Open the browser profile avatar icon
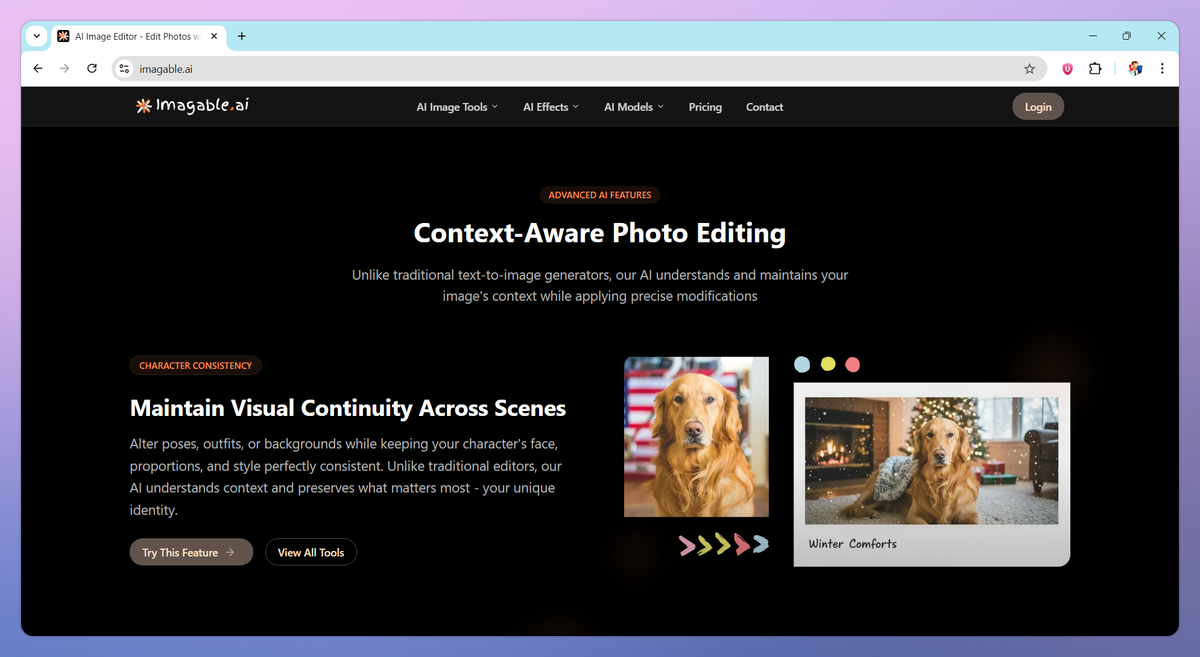Viewport: 1200px width, 657px height. point(1135,68)
